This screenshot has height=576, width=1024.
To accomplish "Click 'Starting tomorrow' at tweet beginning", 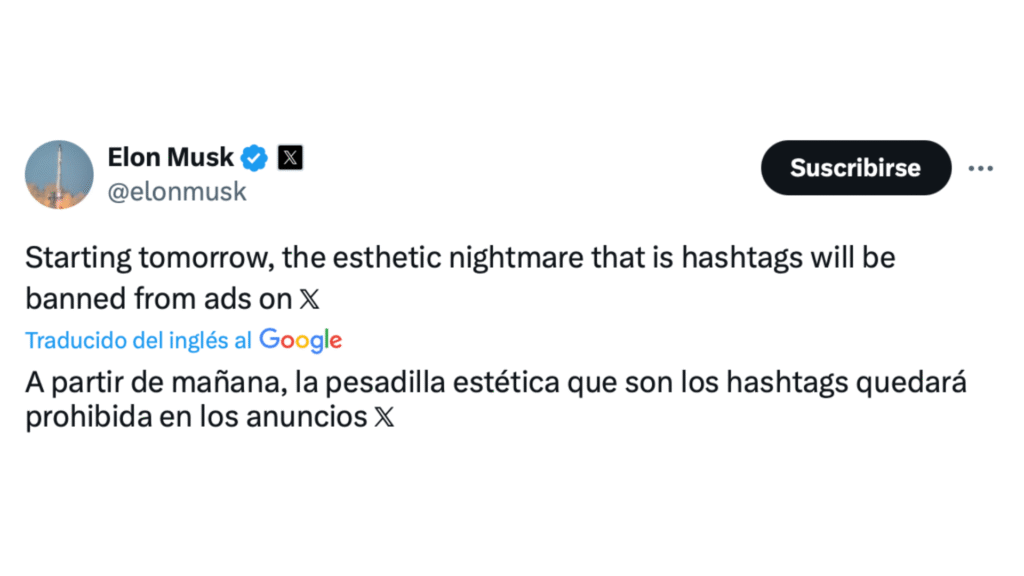I will coord(148,258).
